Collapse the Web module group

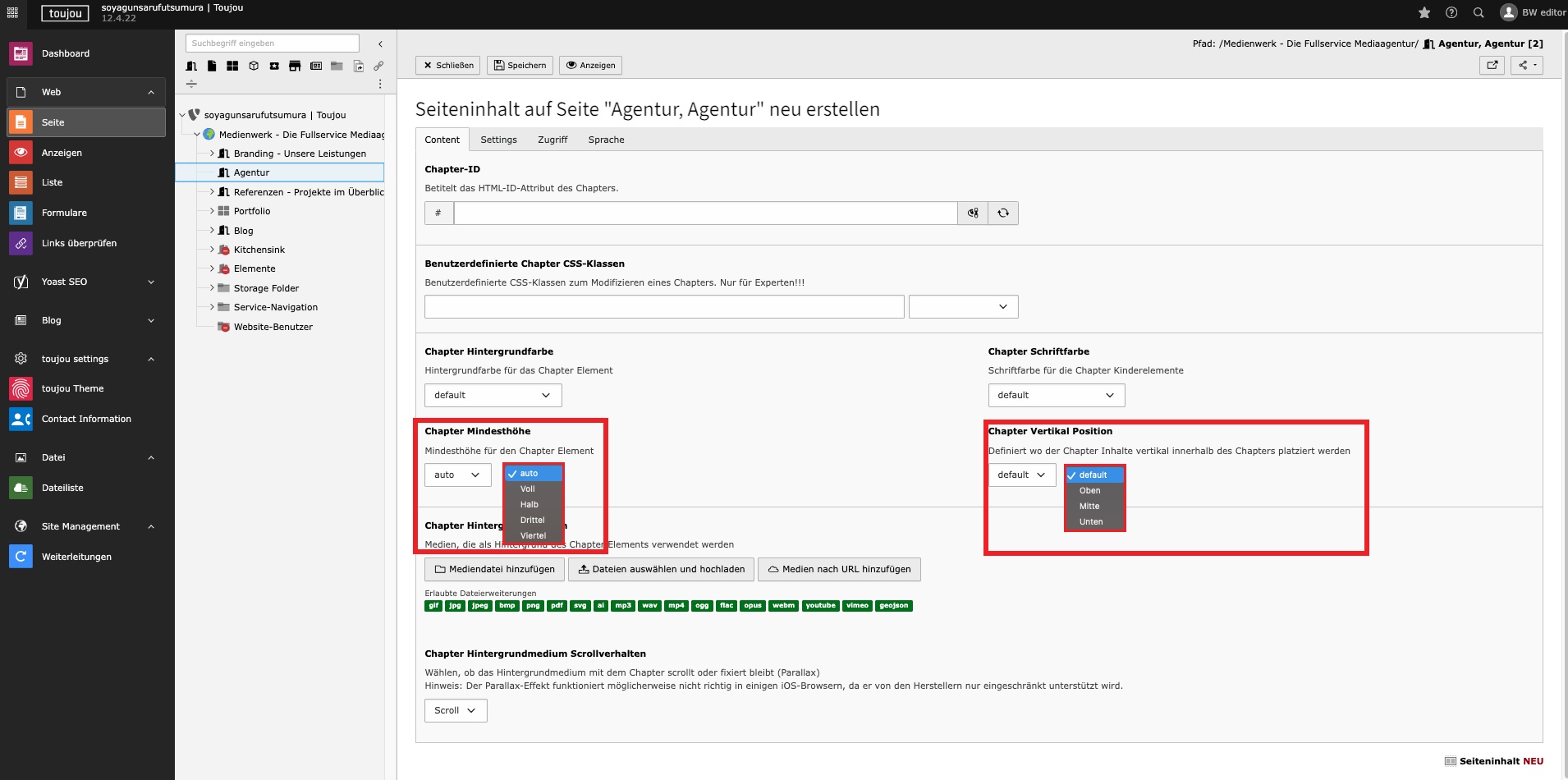point(151,92)
